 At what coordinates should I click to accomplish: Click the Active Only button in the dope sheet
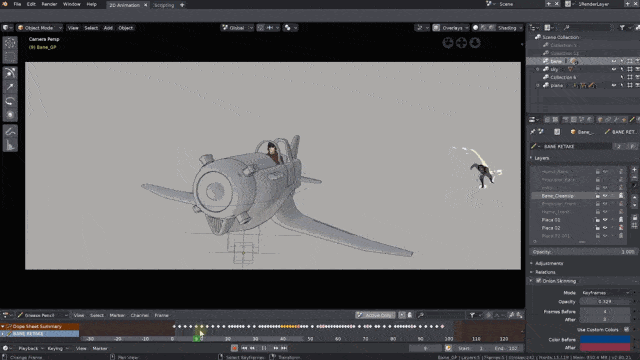click(x=375, y=315)
